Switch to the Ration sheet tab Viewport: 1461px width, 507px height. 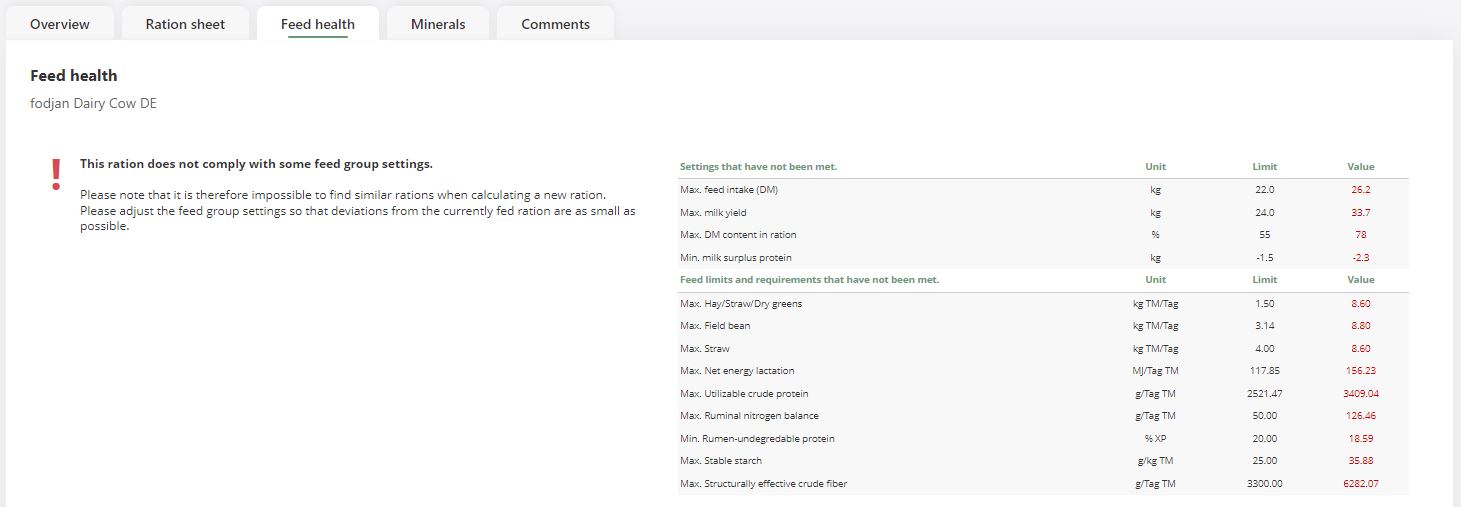pyautogui.click(x=185, y=24)
